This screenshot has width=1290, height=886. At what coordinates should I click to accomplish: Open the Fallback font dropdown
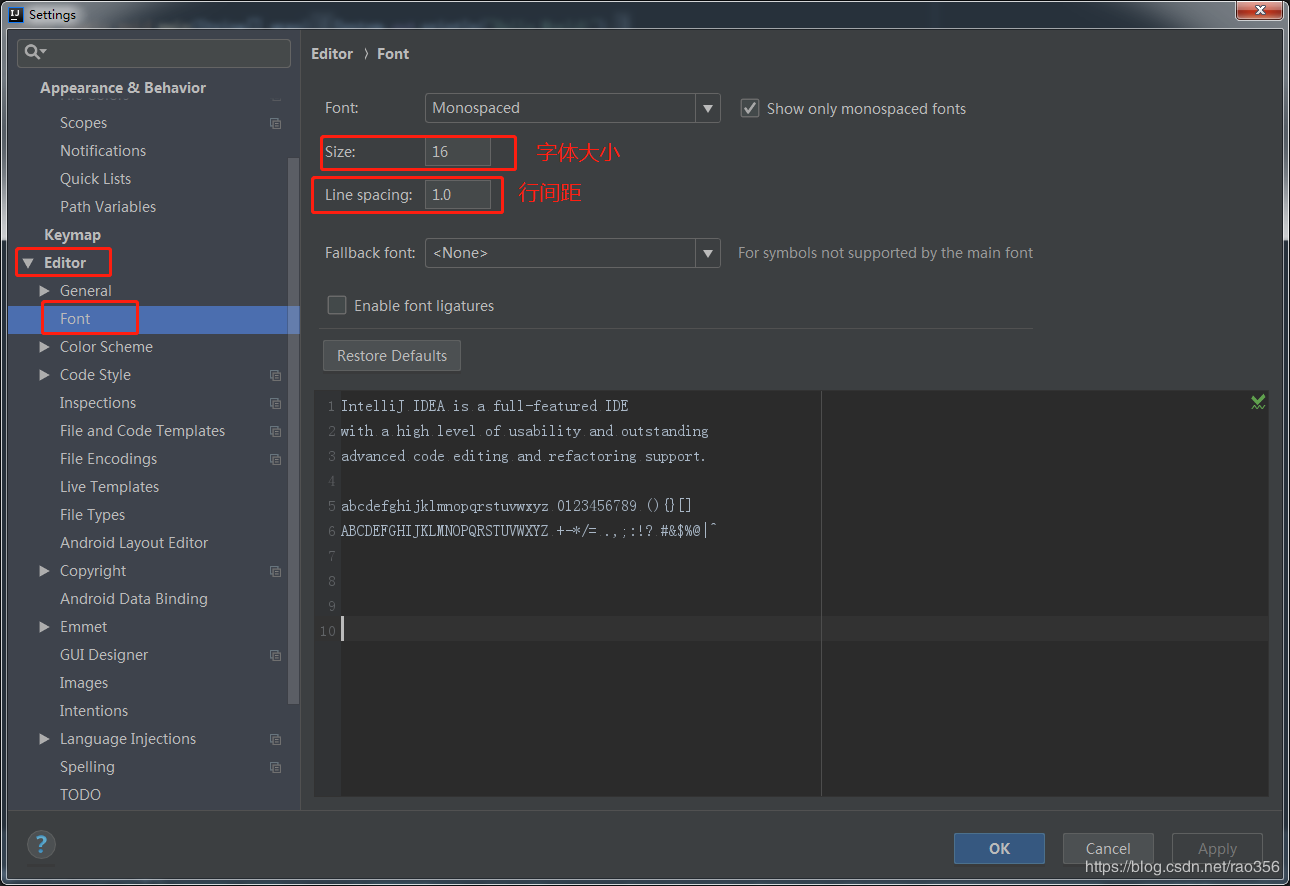(x=708, y=253)
